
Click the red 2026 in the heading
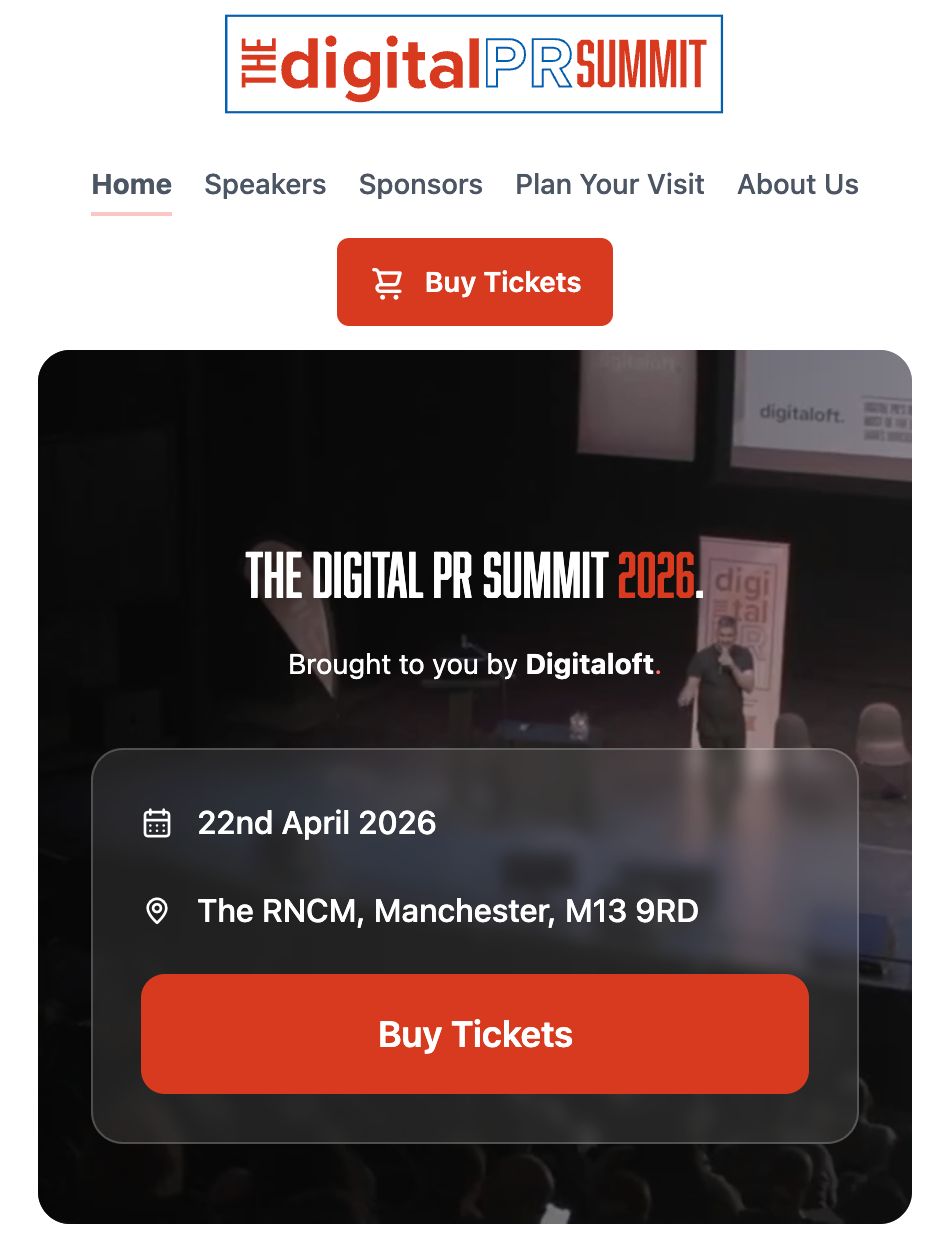point(656,575)
